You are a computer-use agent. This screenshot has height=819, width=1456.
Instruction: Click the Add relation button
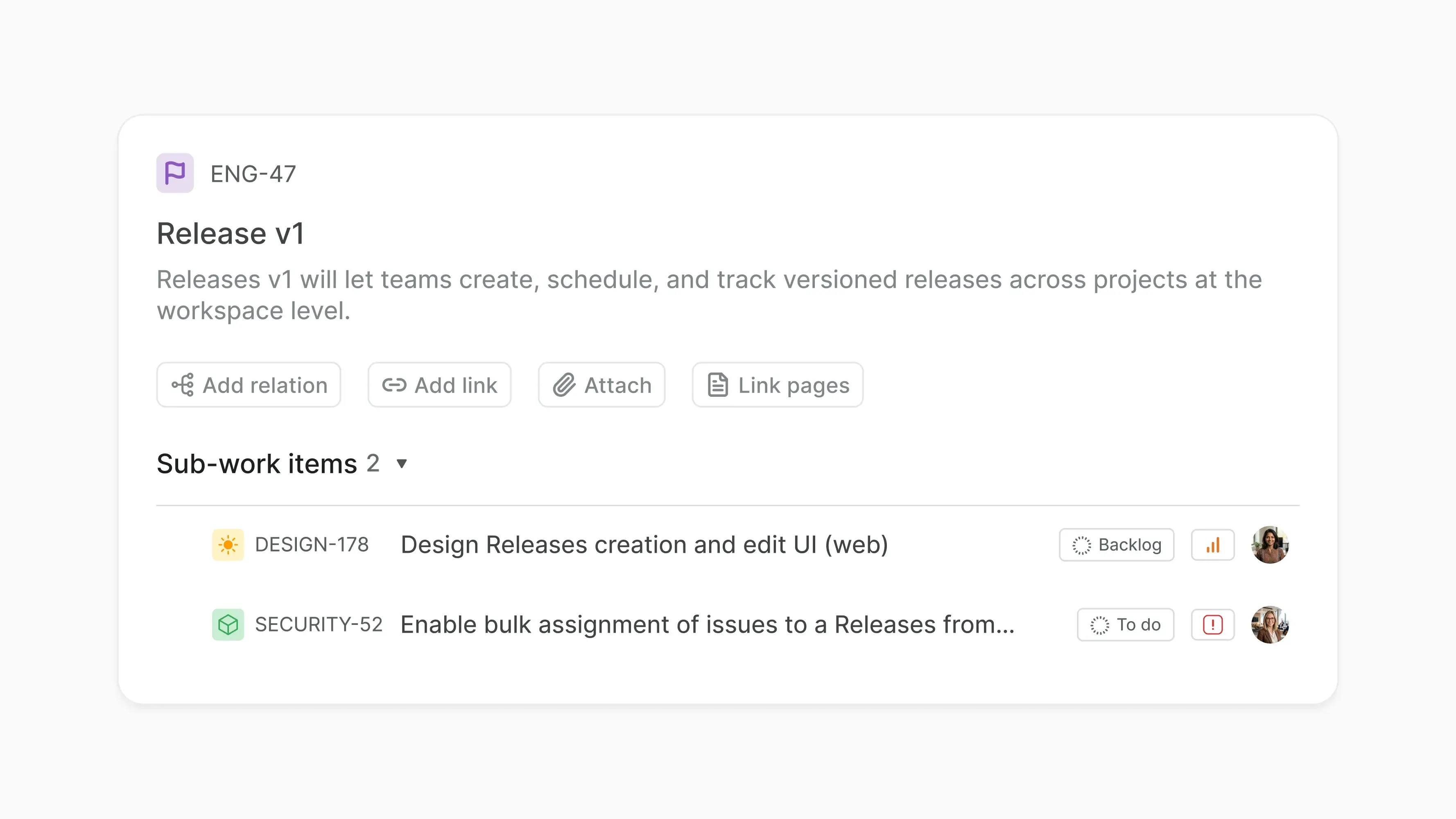coord(249,385)
